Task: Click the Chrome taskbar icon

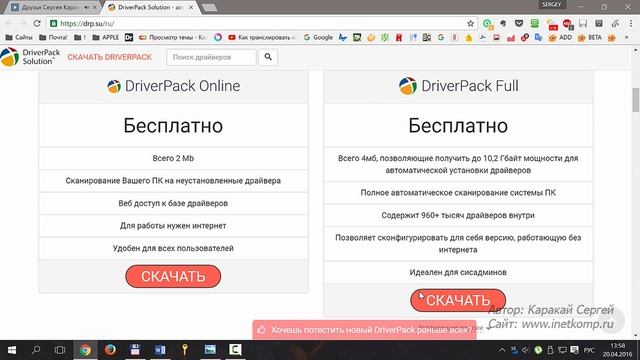Action: point(85,350)
